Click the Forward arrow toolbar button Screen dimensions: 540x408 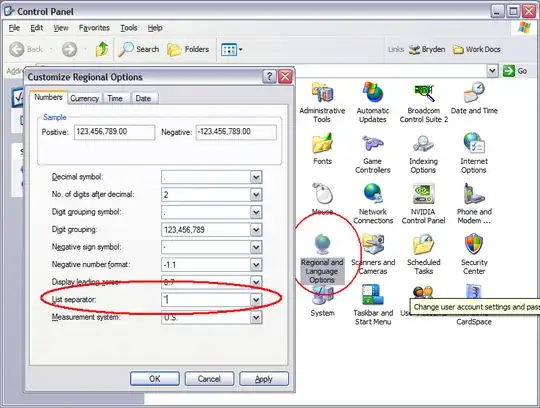[69, 49]
